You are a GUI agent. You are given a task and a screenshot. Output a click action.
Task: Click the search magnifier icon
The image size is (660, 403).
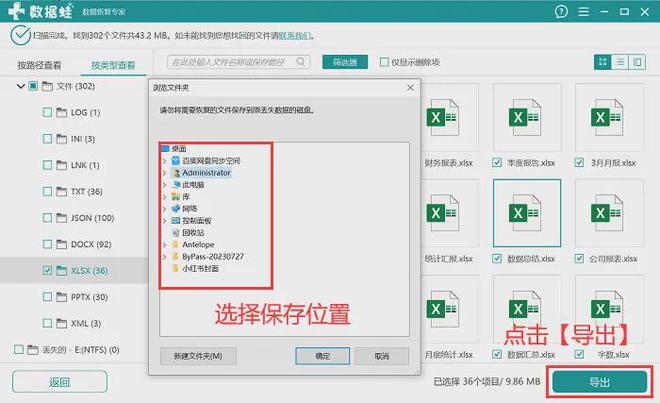click(301, 62)
